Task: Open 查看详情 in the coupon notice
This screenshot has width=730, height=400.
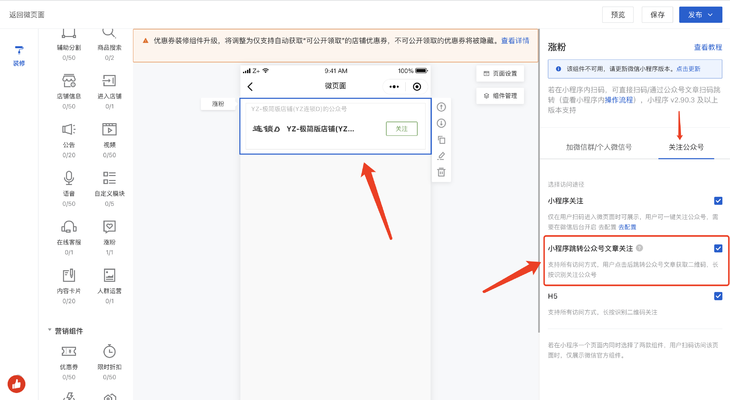Action: point(515,41)
